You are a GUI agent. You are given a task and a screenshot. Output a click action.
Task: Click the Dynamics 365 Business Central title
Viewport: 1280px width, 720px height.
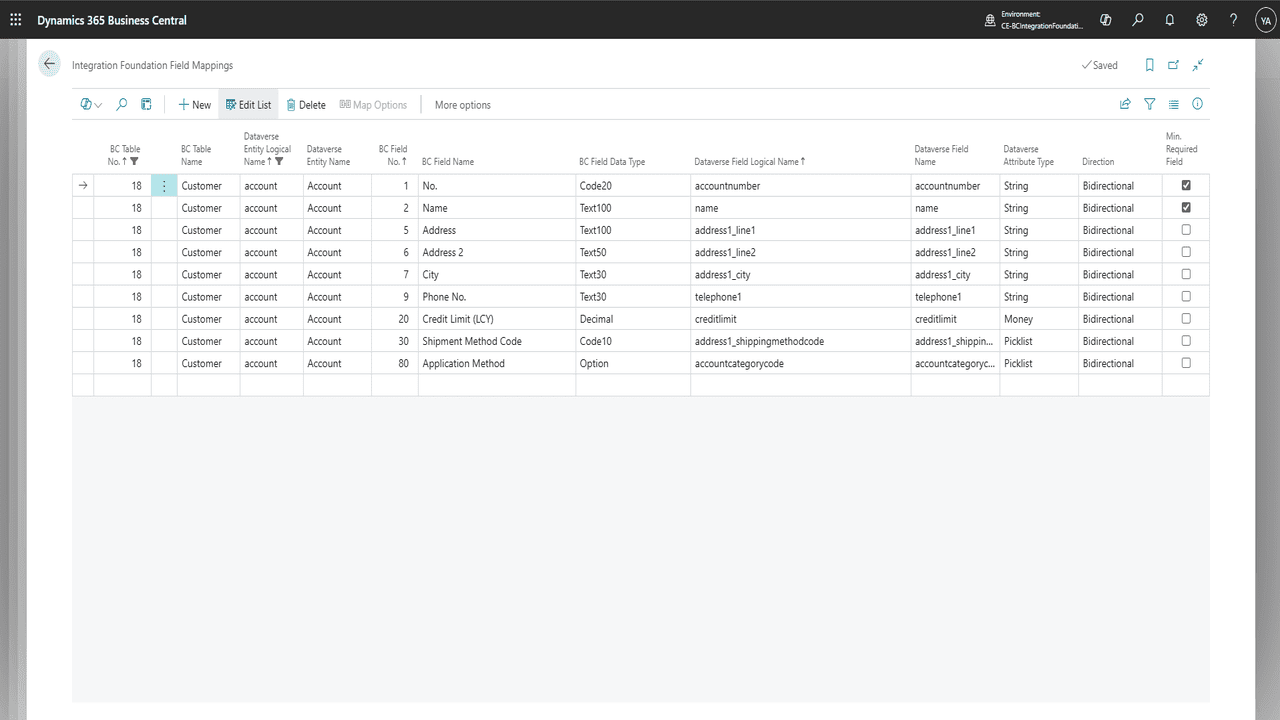point(112,20)
